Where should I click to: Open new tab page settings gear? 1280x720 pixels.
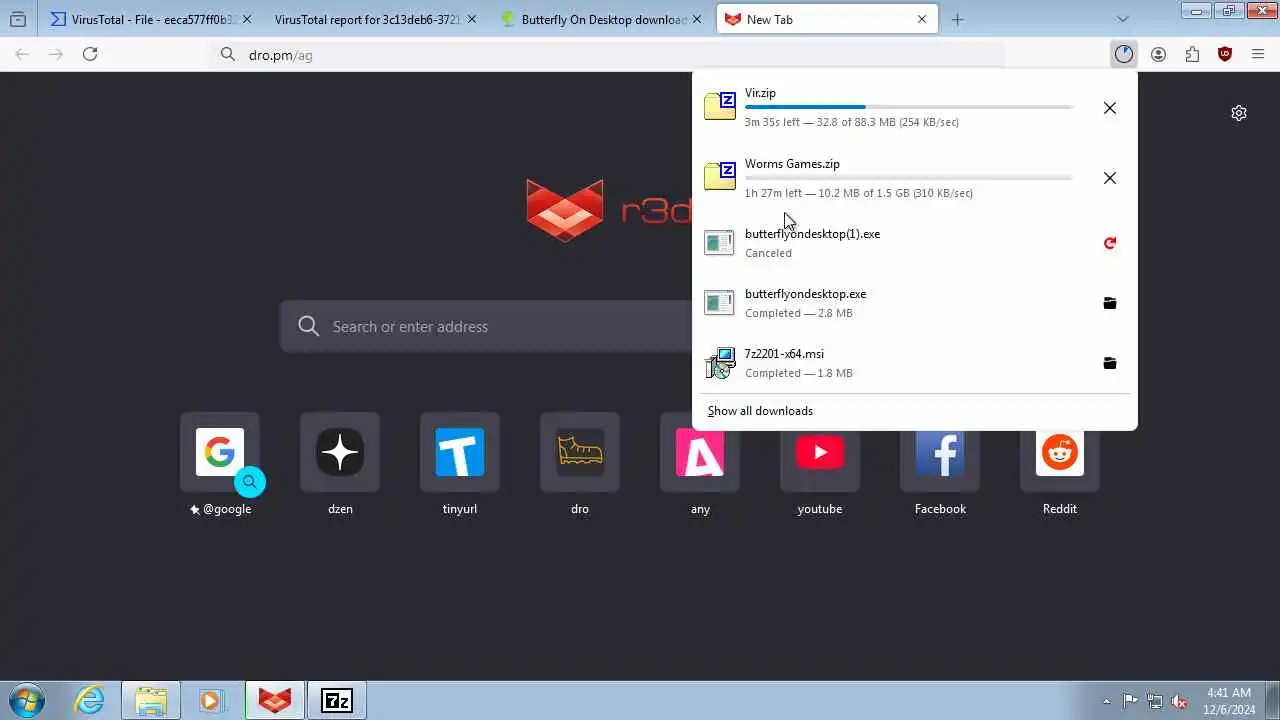coord(1239,113)
